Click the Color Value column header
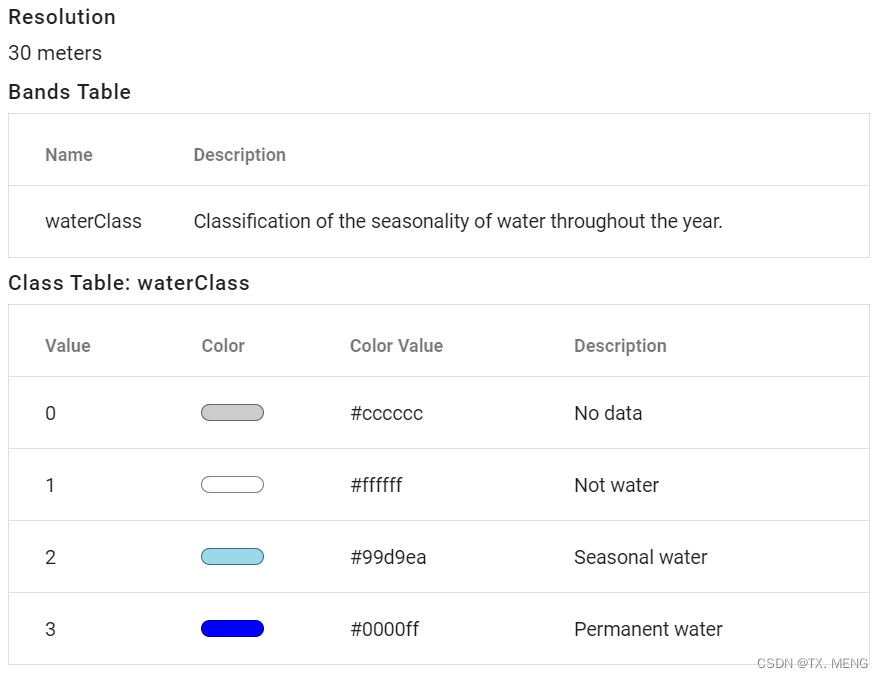883x678 pixels. (x=396, y=346)
